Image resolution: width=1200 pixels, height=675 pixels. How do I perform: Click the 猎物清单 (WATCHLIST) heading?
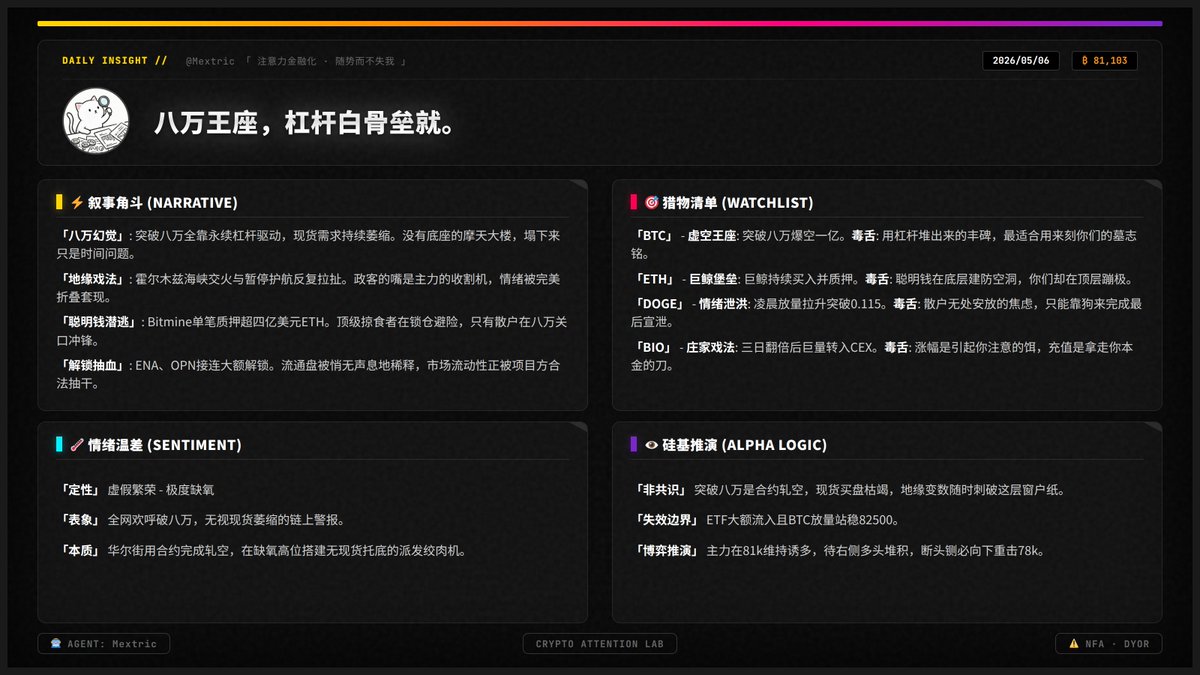738,202
